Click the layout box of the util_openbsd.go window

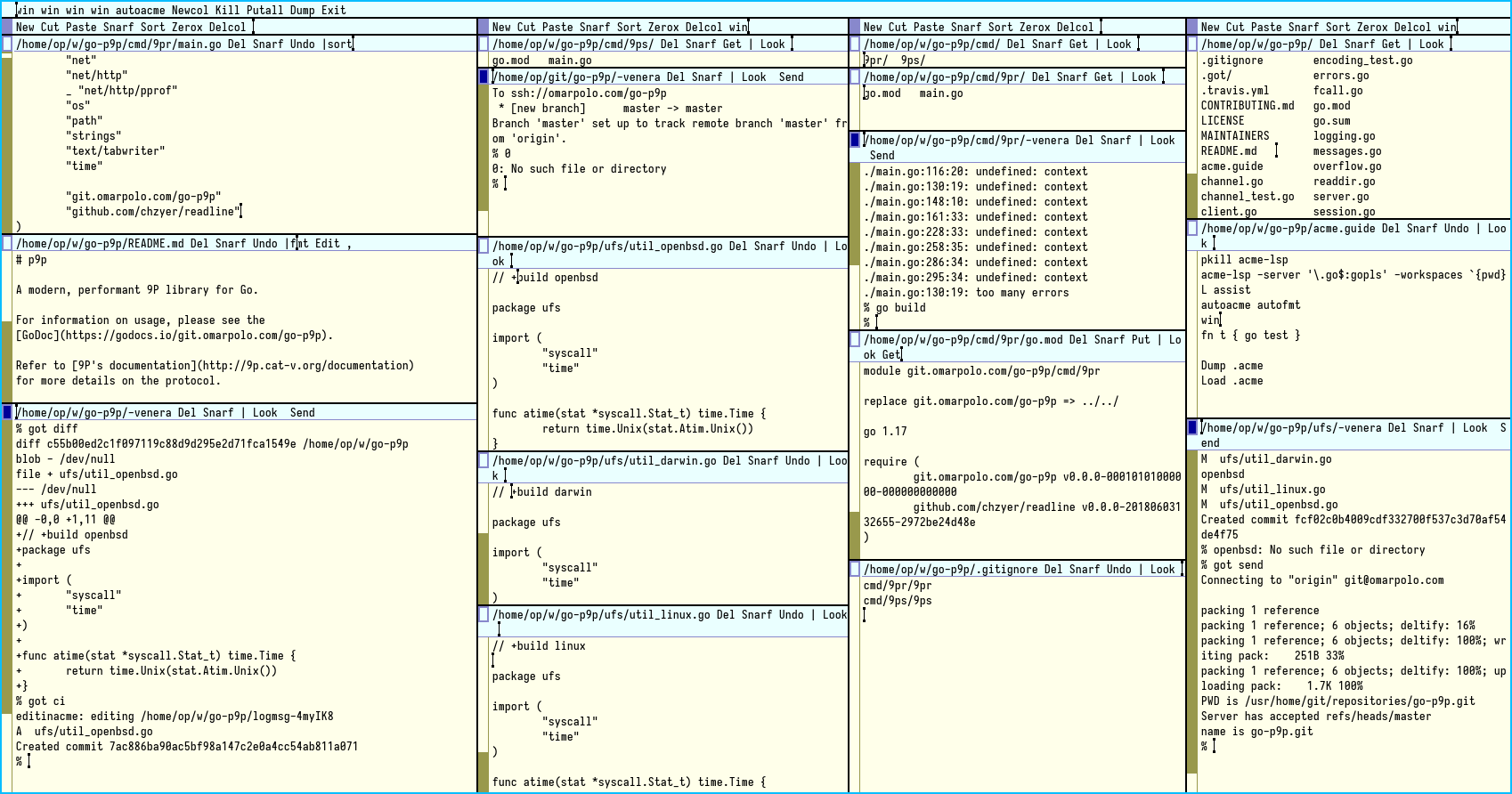pyautogui.click(x=484, y=247)
